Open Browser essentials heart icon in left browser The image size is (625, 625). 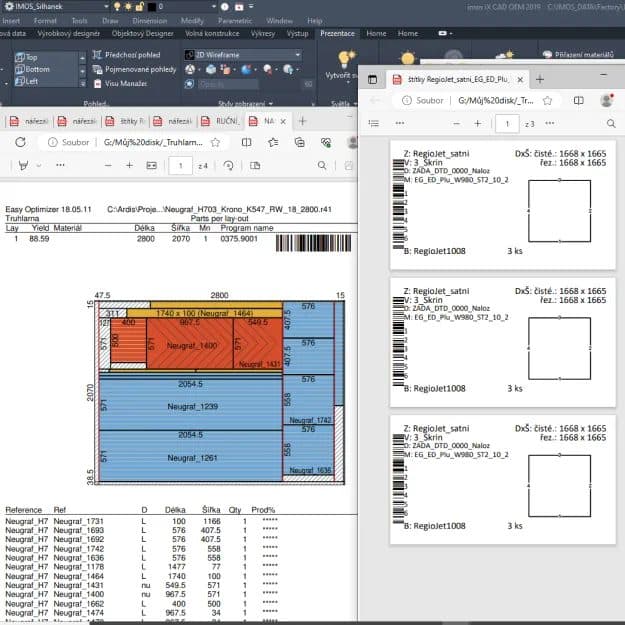326,142
